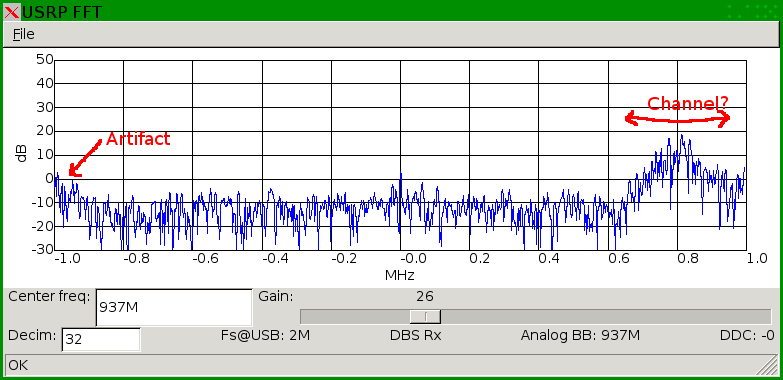Click the USRP FFT title bar text
783x380 pixels.
(62, 11)
